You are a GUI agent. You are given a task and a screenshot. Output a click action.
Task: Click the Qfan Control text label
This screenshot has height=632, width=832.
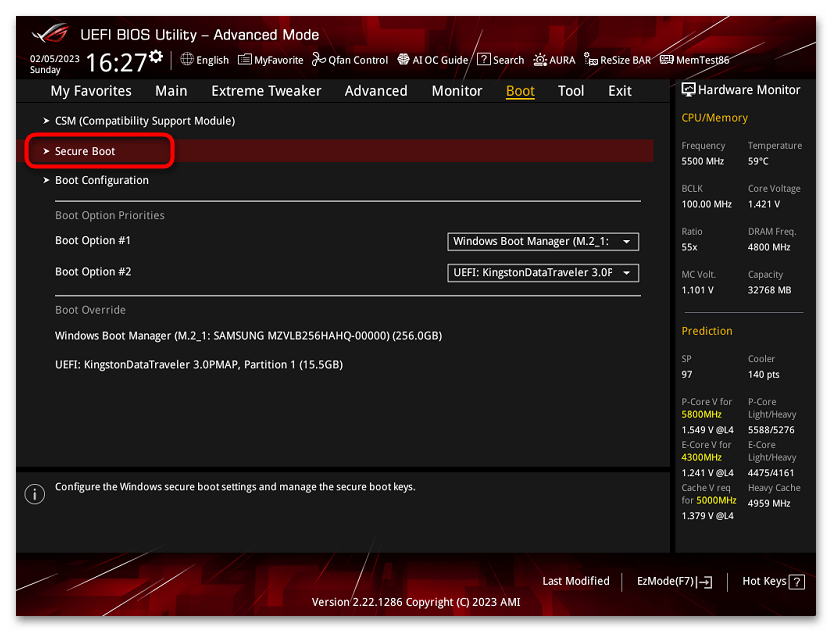(x=358, y=60)
